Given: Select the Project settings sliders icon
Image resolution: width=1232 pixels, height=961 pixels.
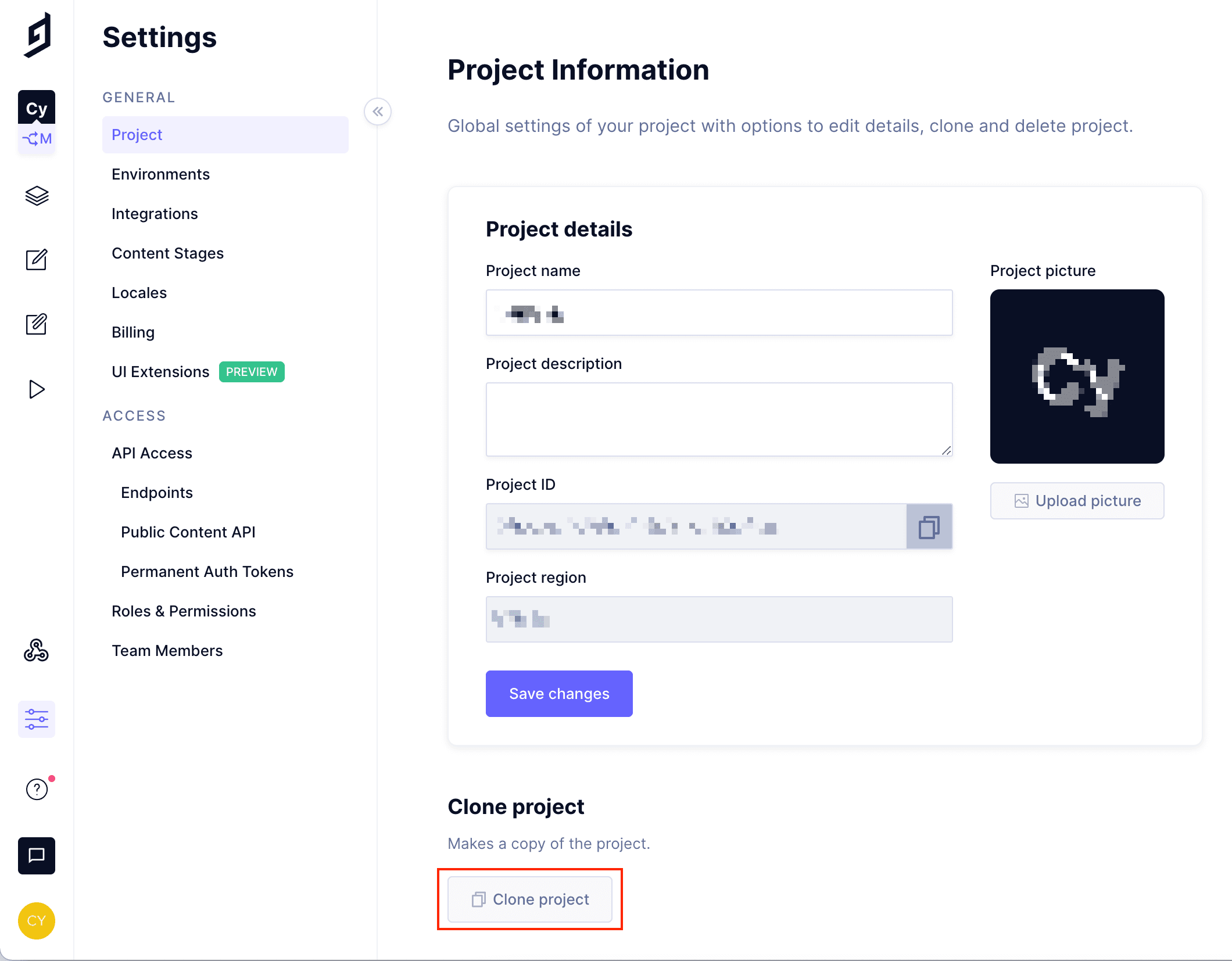Looking at the screenshot, I should 37,719.
